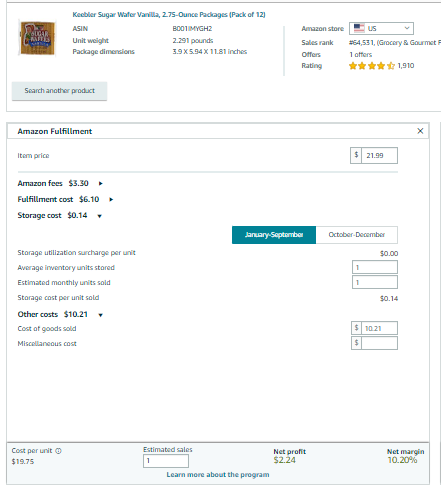
Task: Click the Estimated monthly units sold field
Action: 375,282
